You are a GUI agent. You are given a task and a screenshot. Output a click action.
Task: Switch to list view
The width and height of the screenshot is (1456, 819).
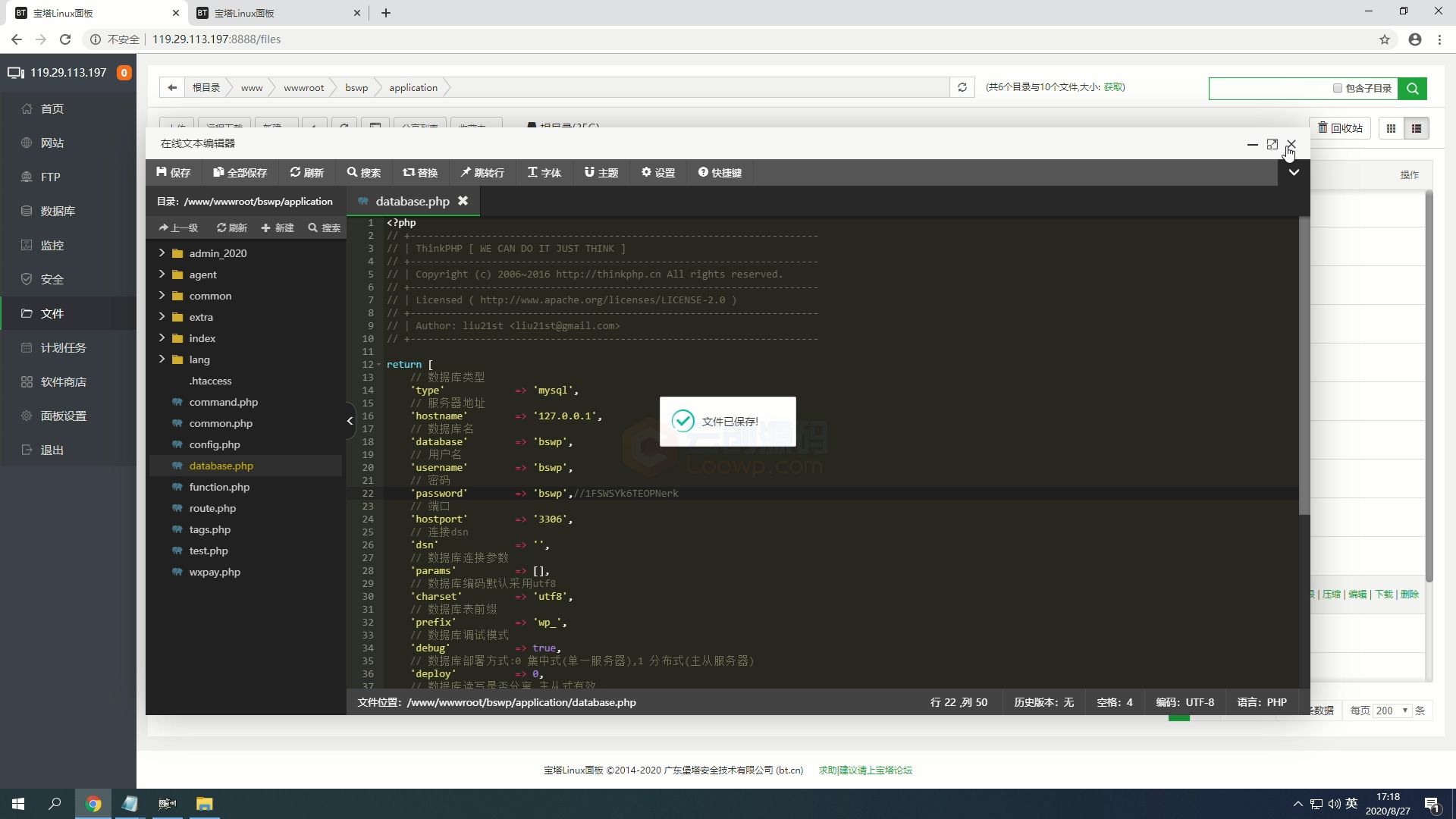point(1416,128)
